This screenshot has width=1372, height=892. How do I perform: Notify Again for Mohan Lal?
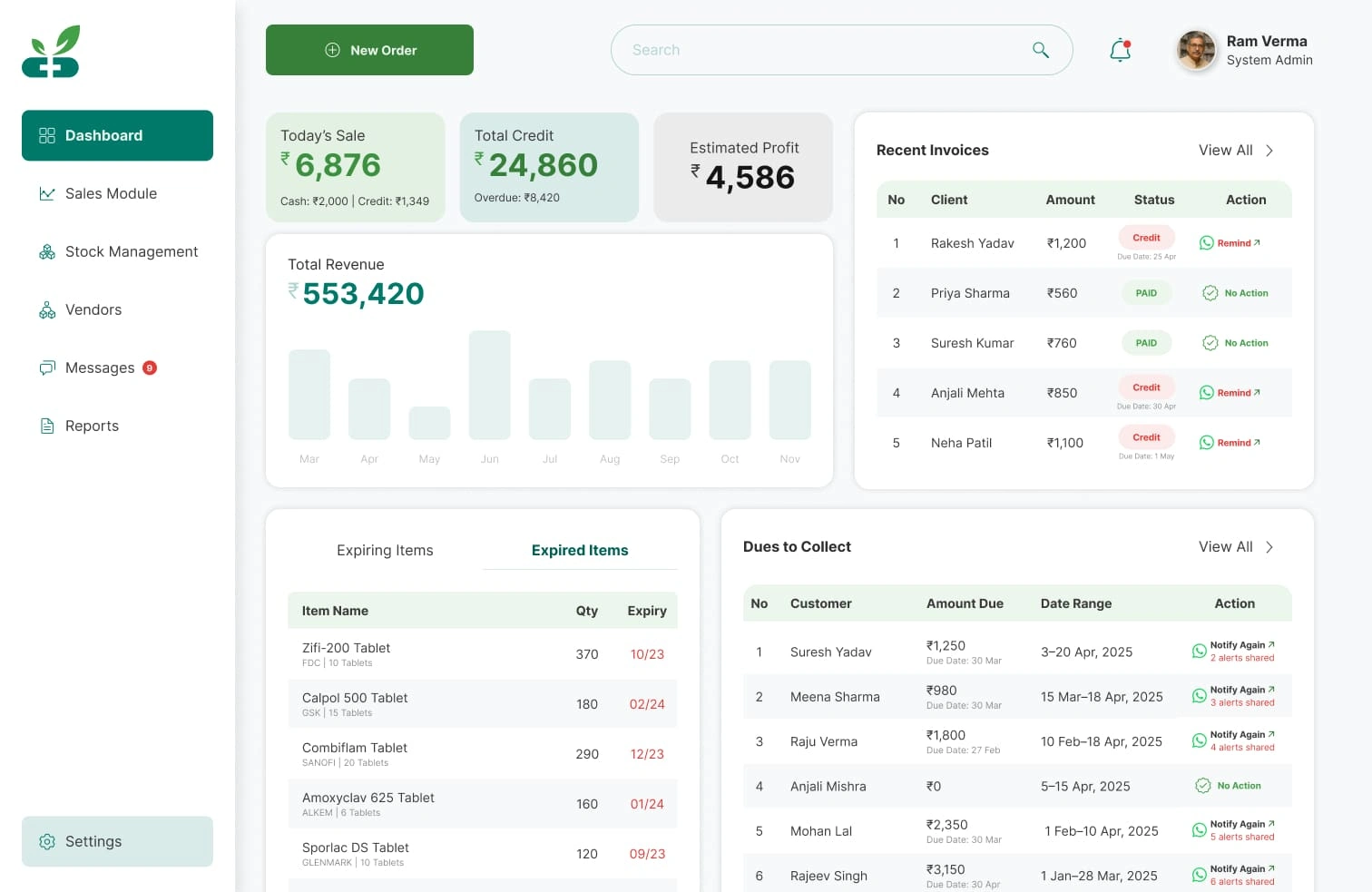tap(1242, 824)
